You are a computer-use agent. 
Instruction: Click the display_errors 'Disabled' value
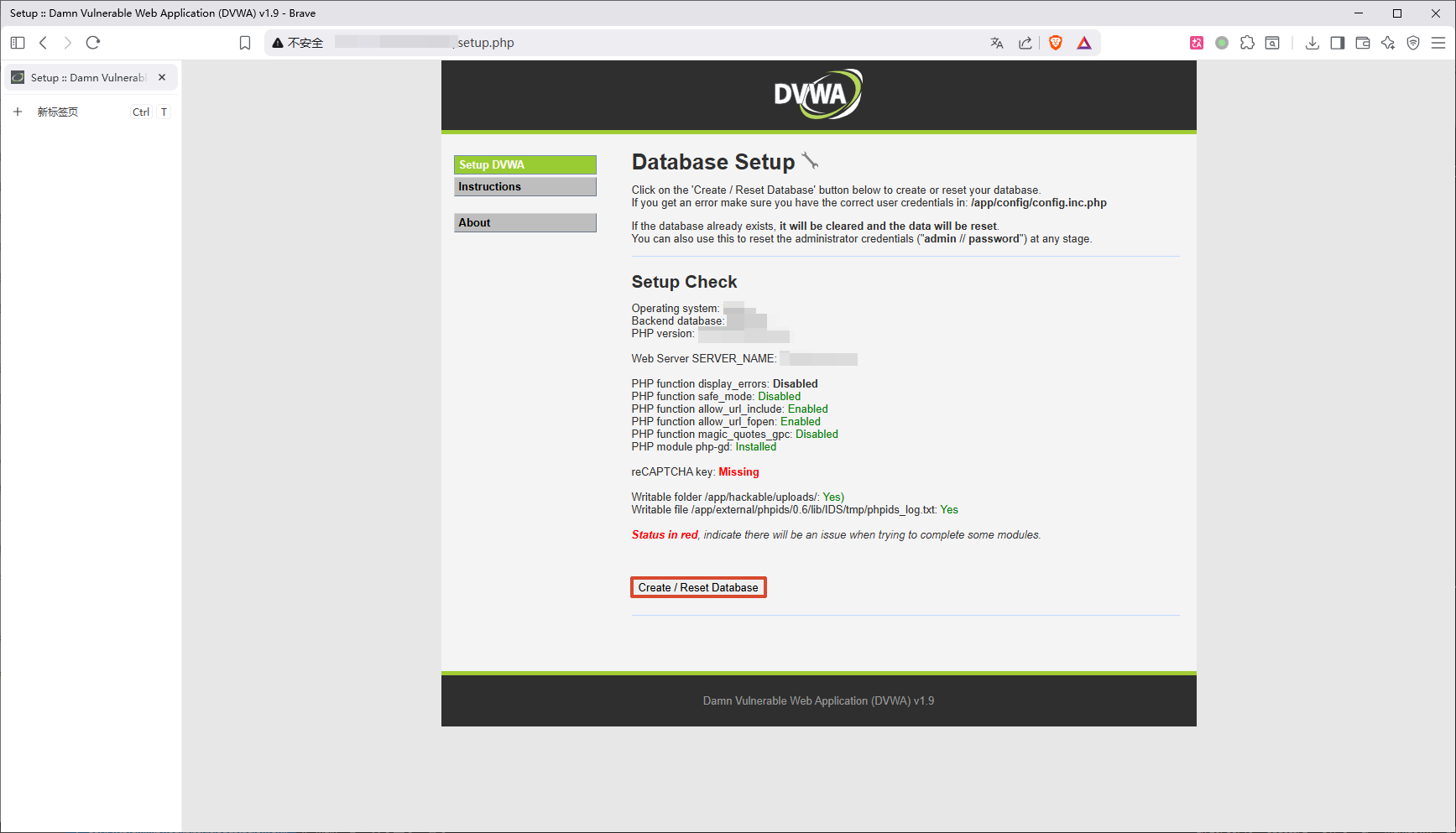(x=796, y=384)
